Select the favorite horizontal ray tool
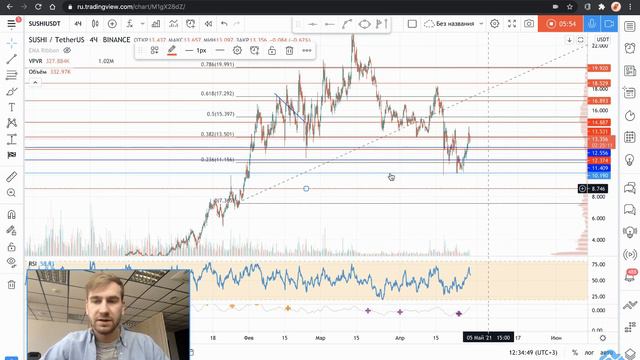 (329, 24)
